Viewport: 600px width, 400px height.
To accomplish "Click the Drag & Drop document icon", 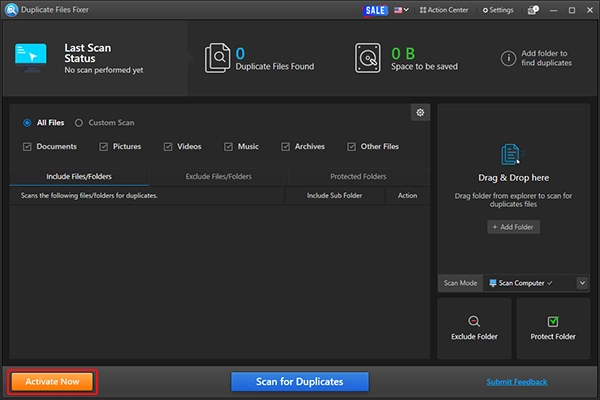I will tap(513, 154).
